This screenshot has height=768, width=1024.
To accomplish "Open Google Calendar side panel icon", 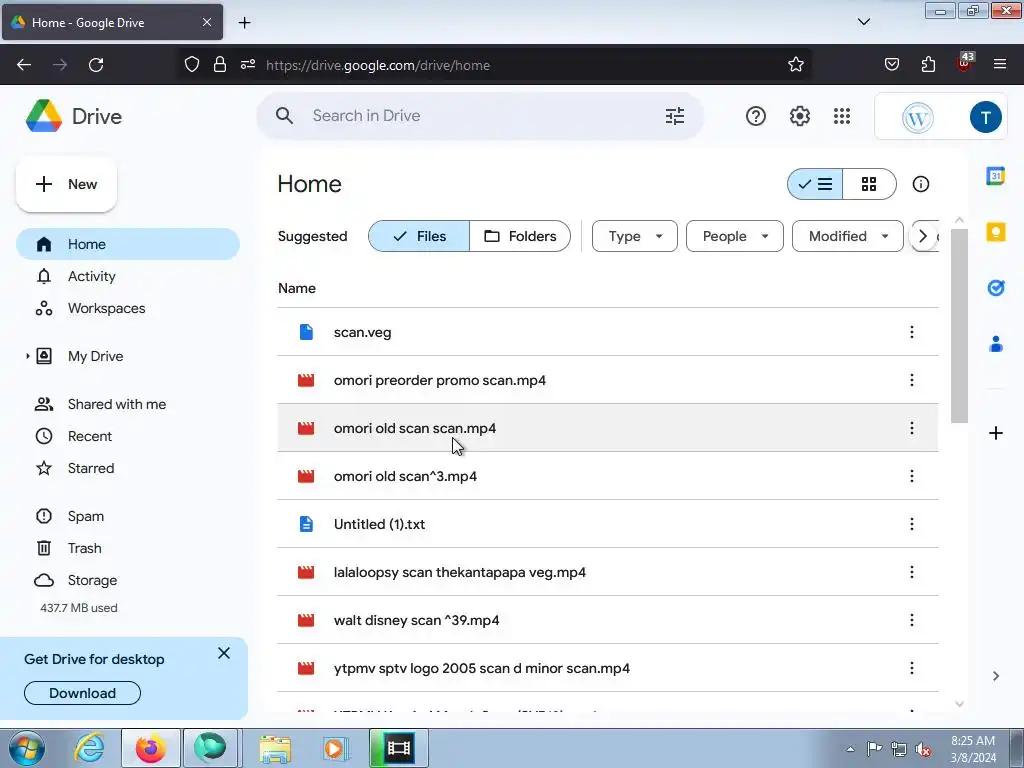I will pos(995,176).
